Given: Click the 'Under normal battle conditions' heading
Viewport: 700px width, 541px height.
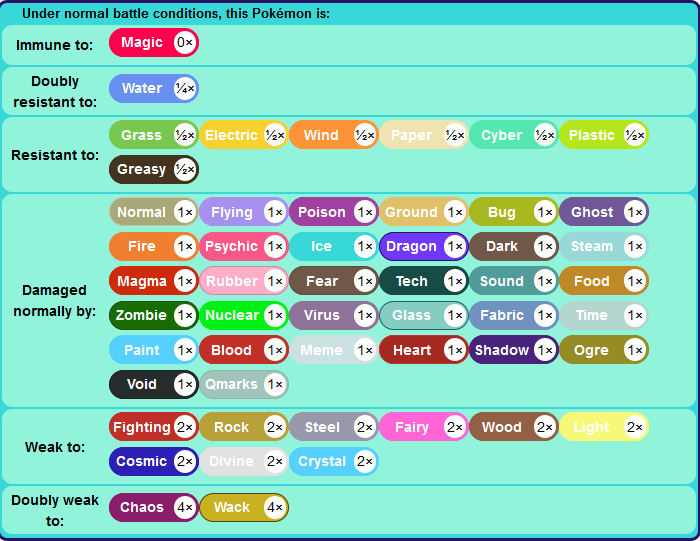Looking at the screenshot, I should click(x=176, y=13).
